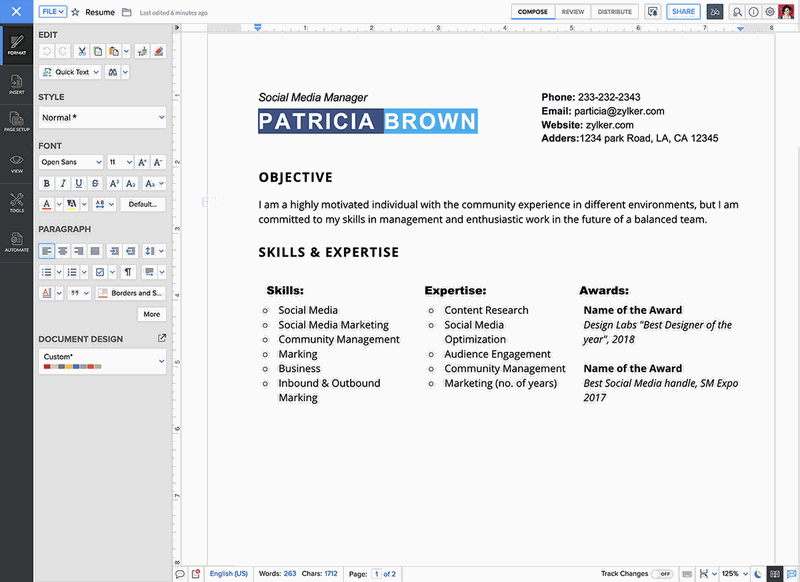800x582 pixels.
Task: Click the Share button
Action: click(683, 12)
